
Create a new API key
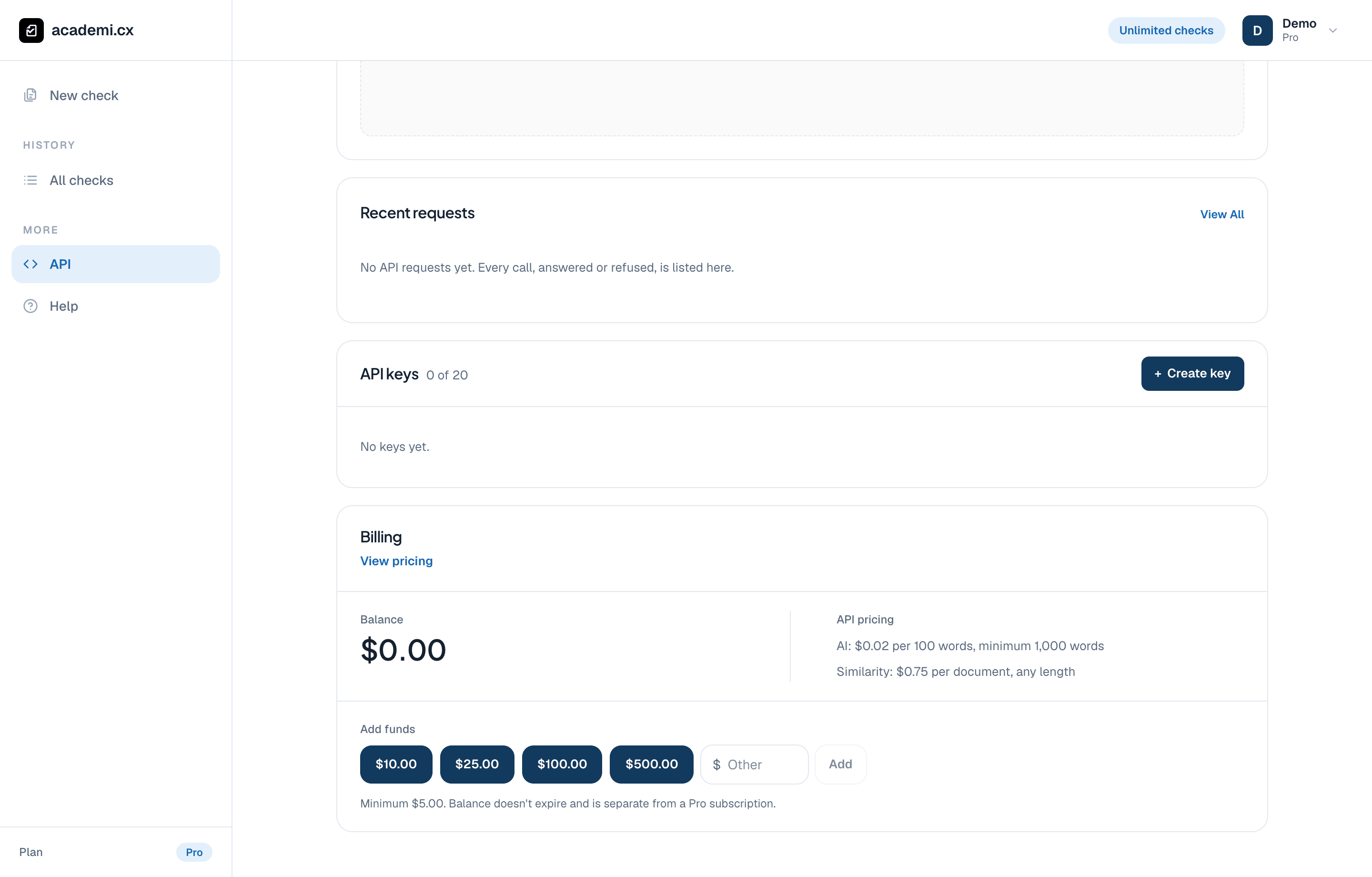(x=1192, y=374)
